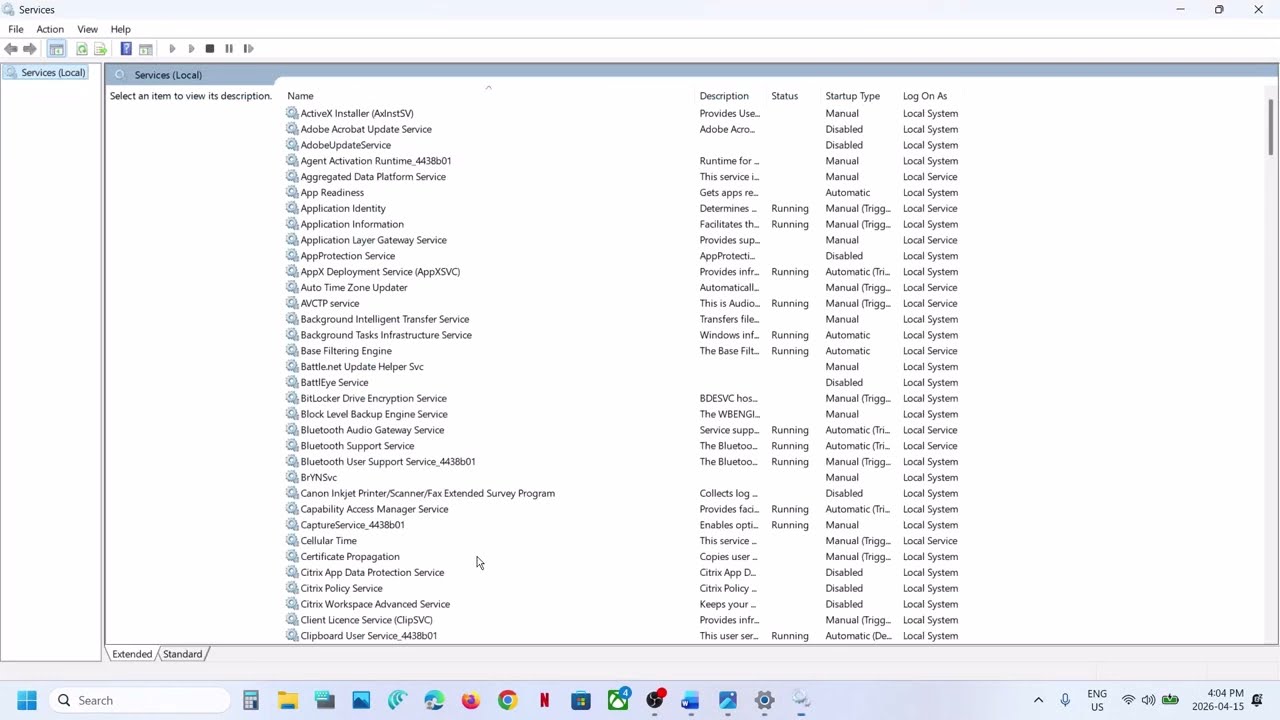This screenshot has width=1280, height=720.
Task: Select the Application Identity service
Action: (343, 208)
